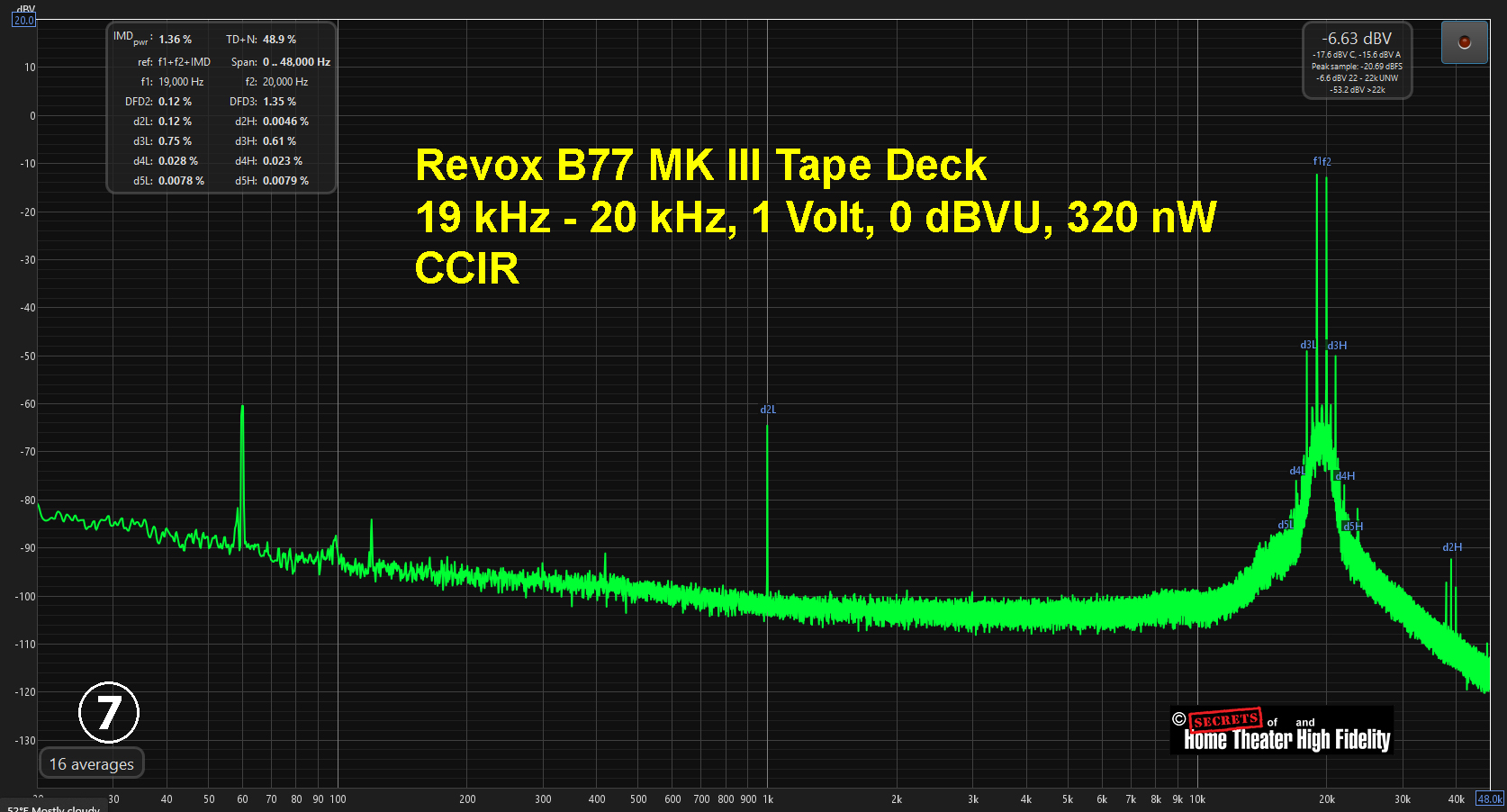Click the d5L distortion marker label
Image resolution: width=1507 pixels, height=812 pixels.
[x=1285, y=525]
